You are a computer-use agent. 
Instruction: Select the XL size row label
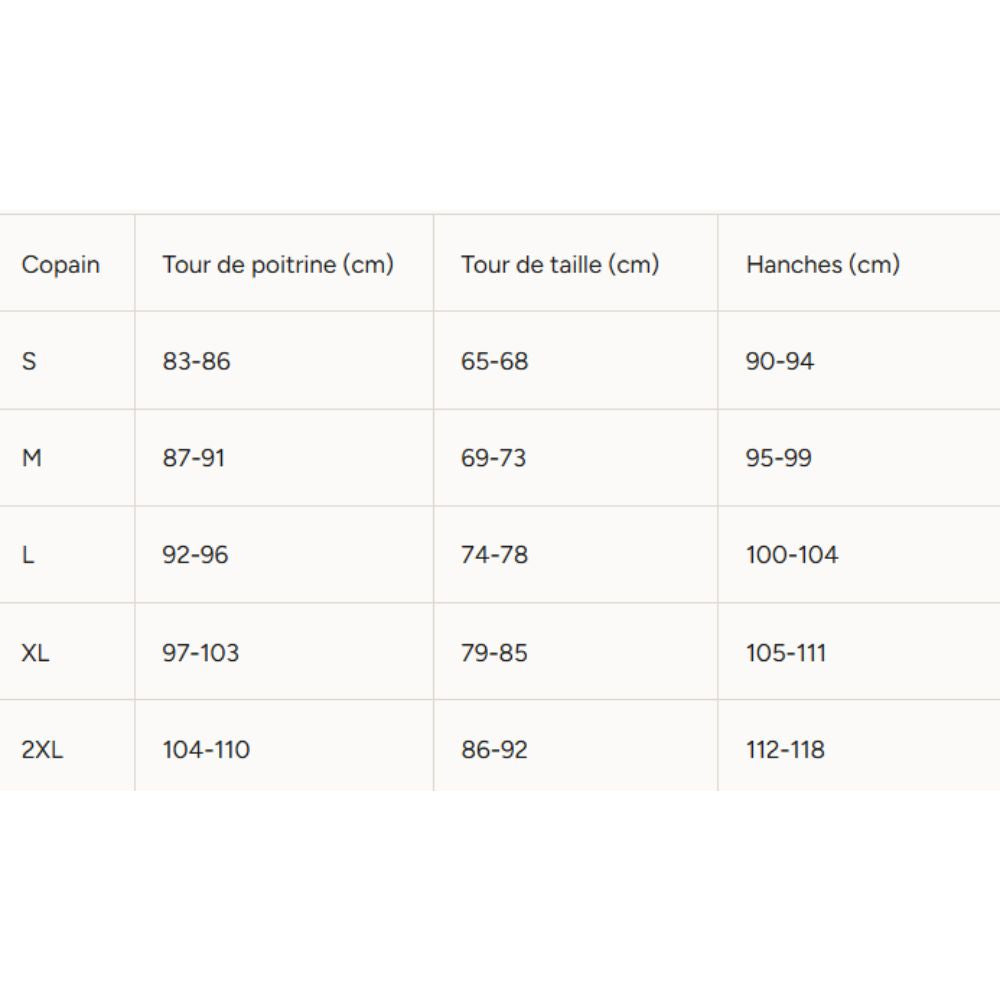coord(35,652)
